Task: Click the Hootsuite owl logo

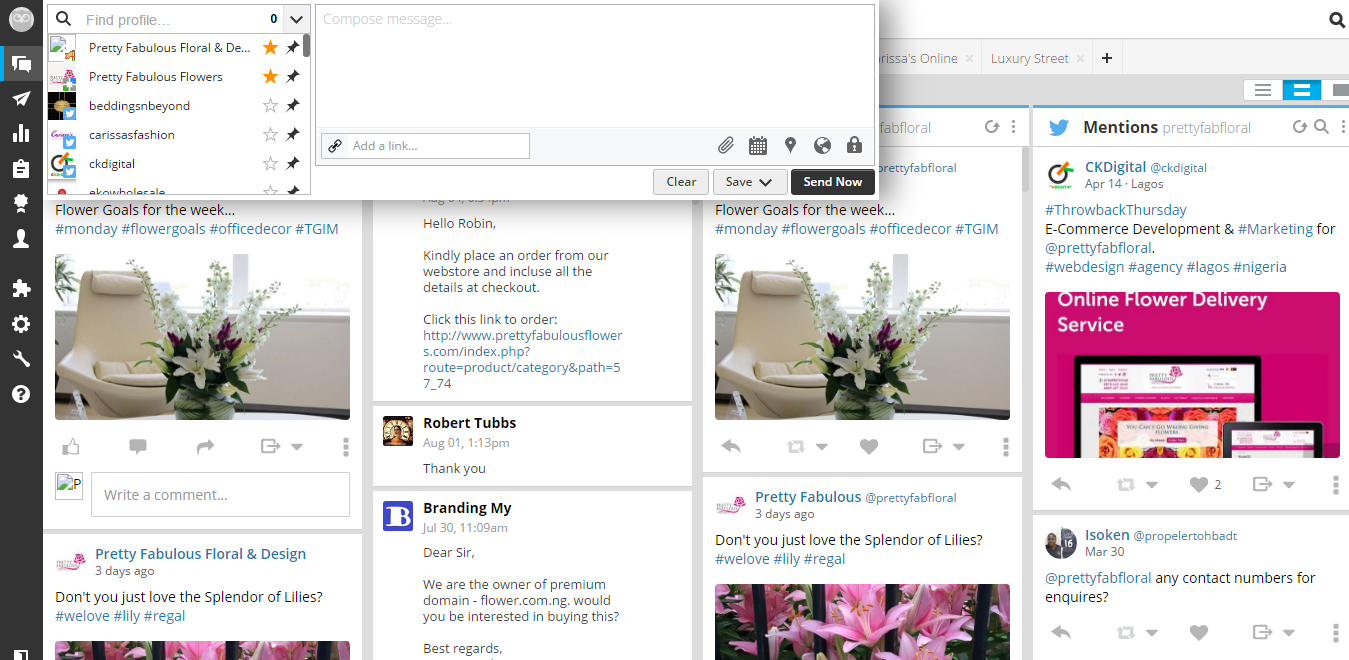Action: (x=21, y=19)
